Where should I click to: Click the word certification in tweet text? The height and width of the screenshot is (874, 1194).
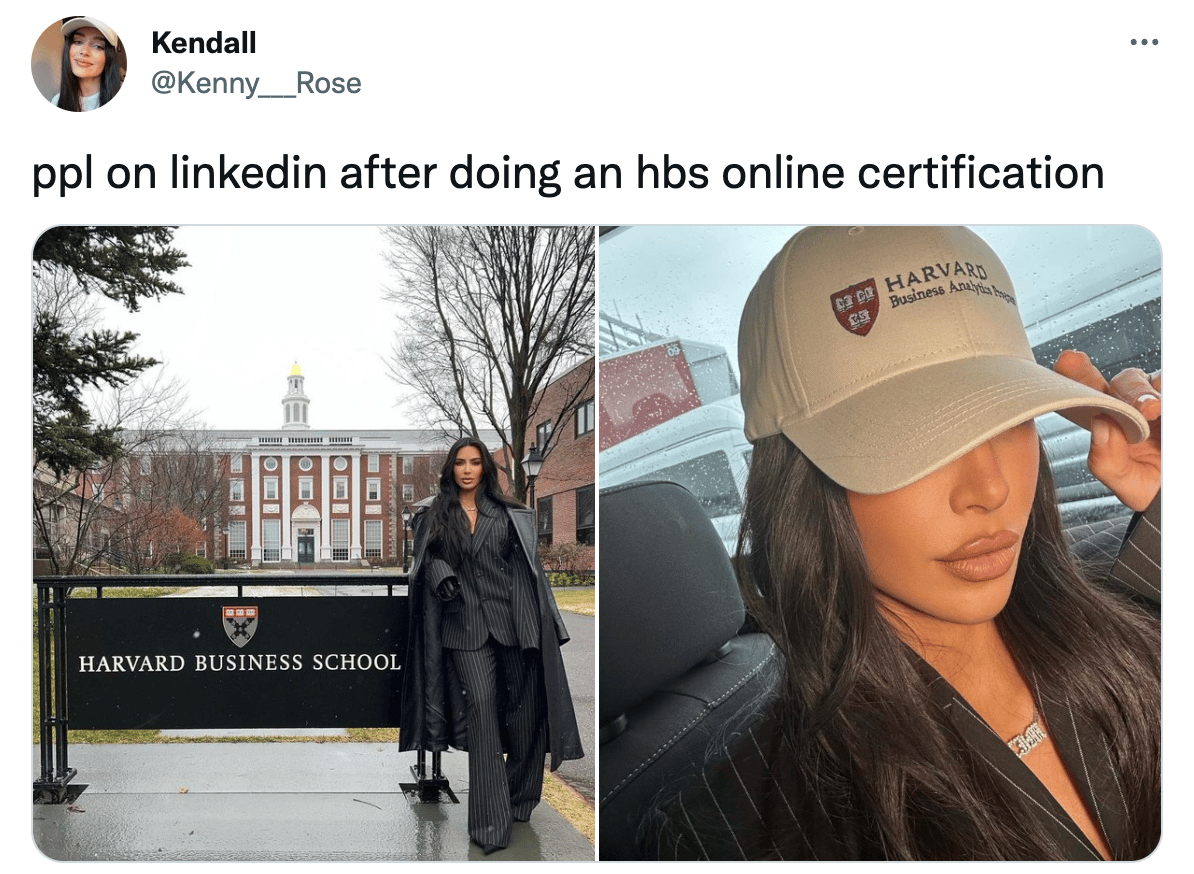coord(981,172)
